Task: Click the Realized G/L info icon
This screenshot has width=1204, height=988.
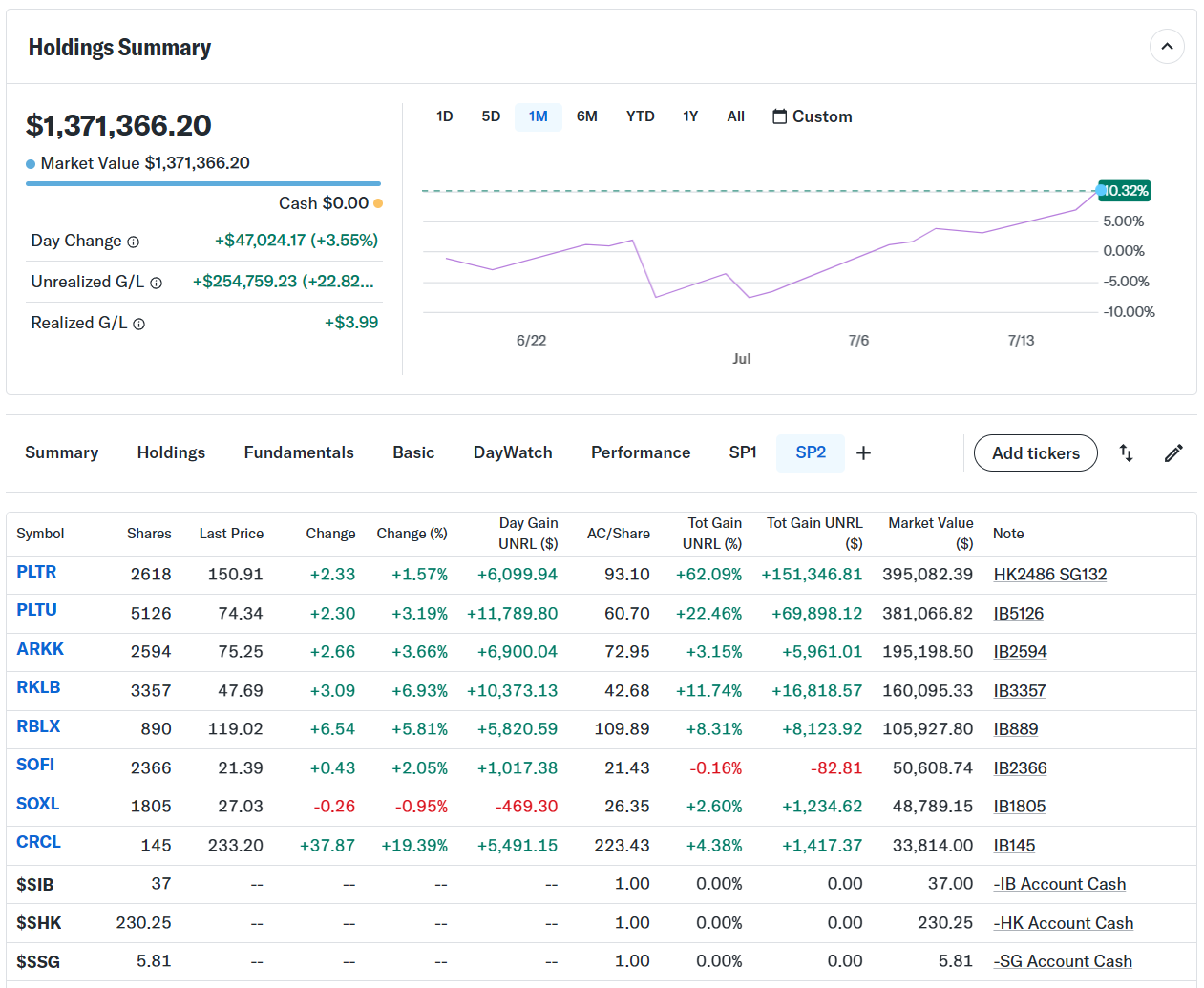Action: (x=139, y=325)
